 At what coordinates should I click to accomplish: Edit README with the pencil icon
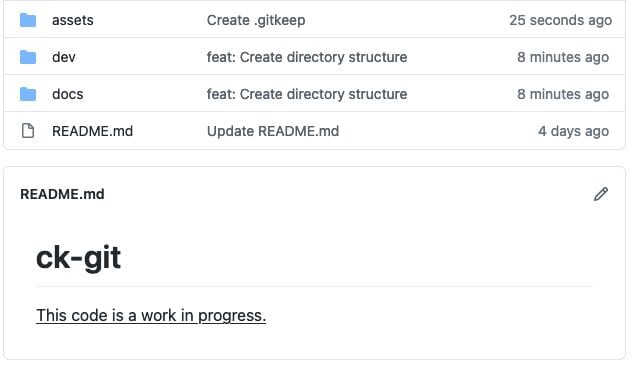[601, 194]
